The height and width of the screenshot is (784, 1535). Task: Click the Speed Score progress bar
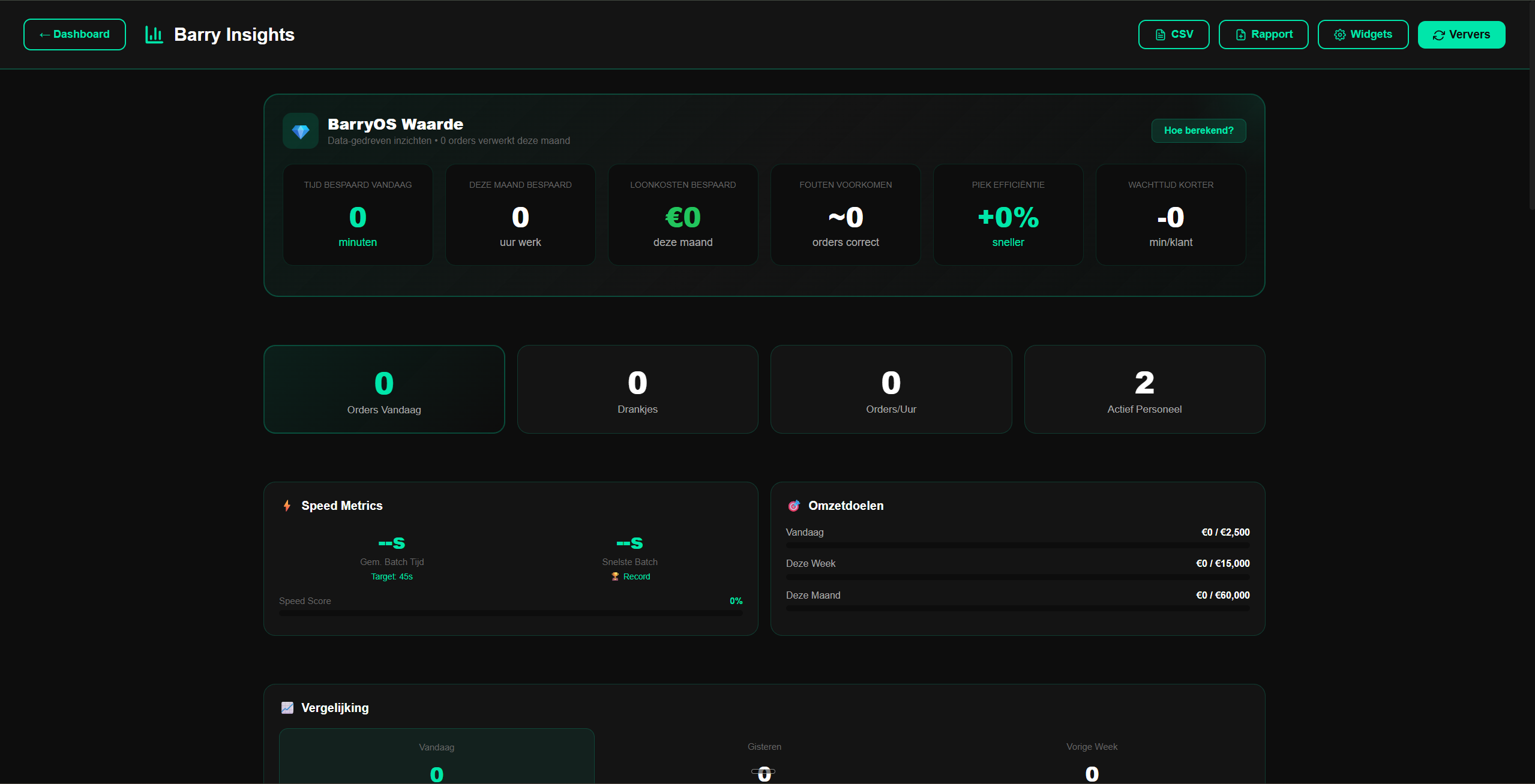point(510,613)
